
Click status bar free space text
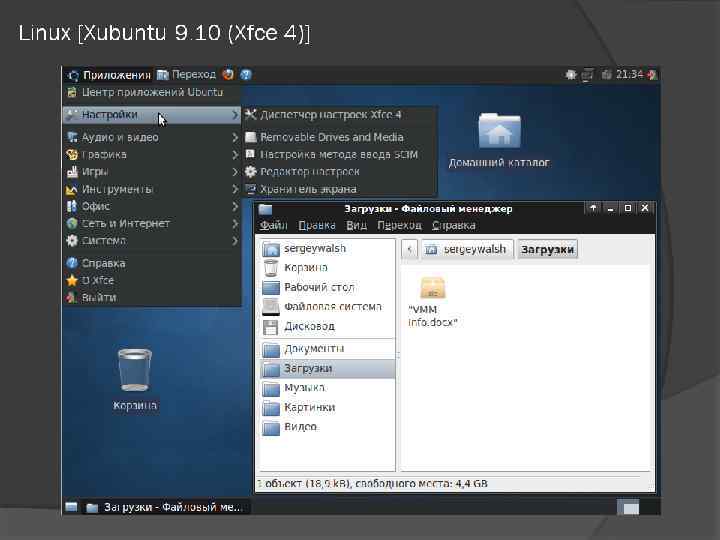click(x=422, y=484)
